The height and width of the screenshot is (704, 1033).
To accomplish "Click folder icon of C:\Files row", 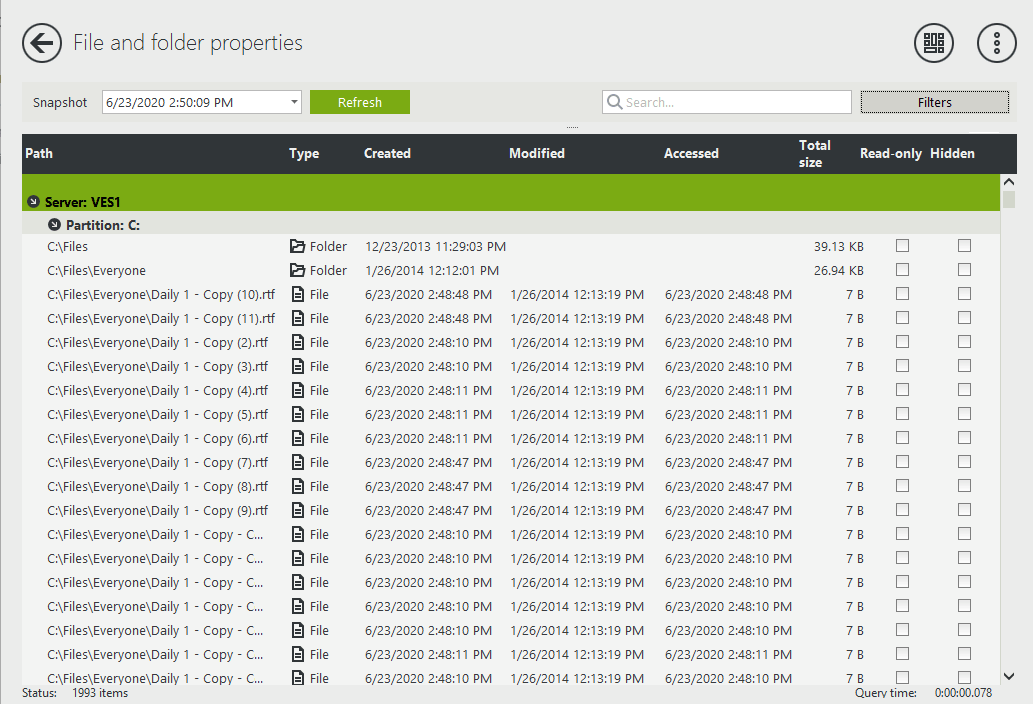I will click(297, 246).
